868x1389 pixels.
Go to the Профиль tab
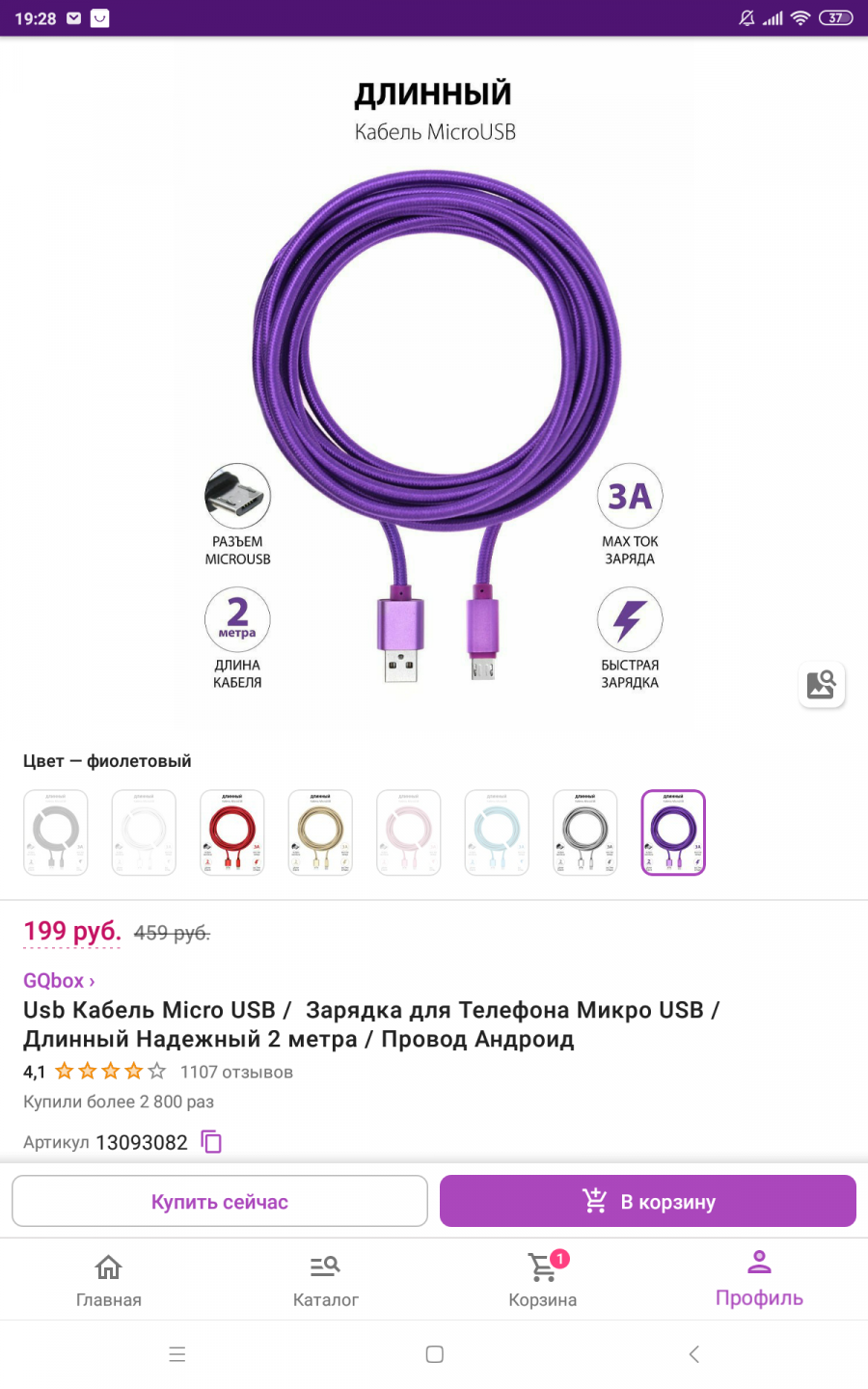point(760,1279)
